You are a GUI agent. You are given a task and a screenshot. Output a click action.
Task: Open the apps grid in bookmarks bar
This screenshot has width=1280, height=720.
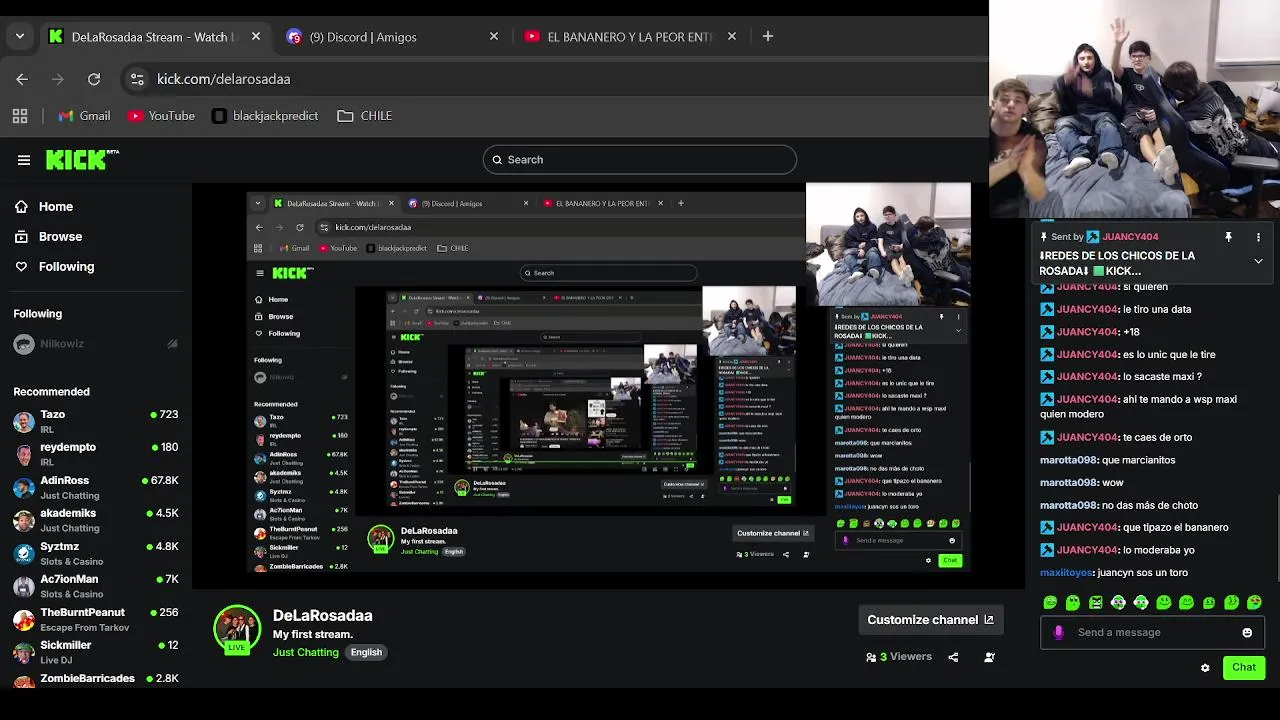pyautogui.click(x=20, y=116)
